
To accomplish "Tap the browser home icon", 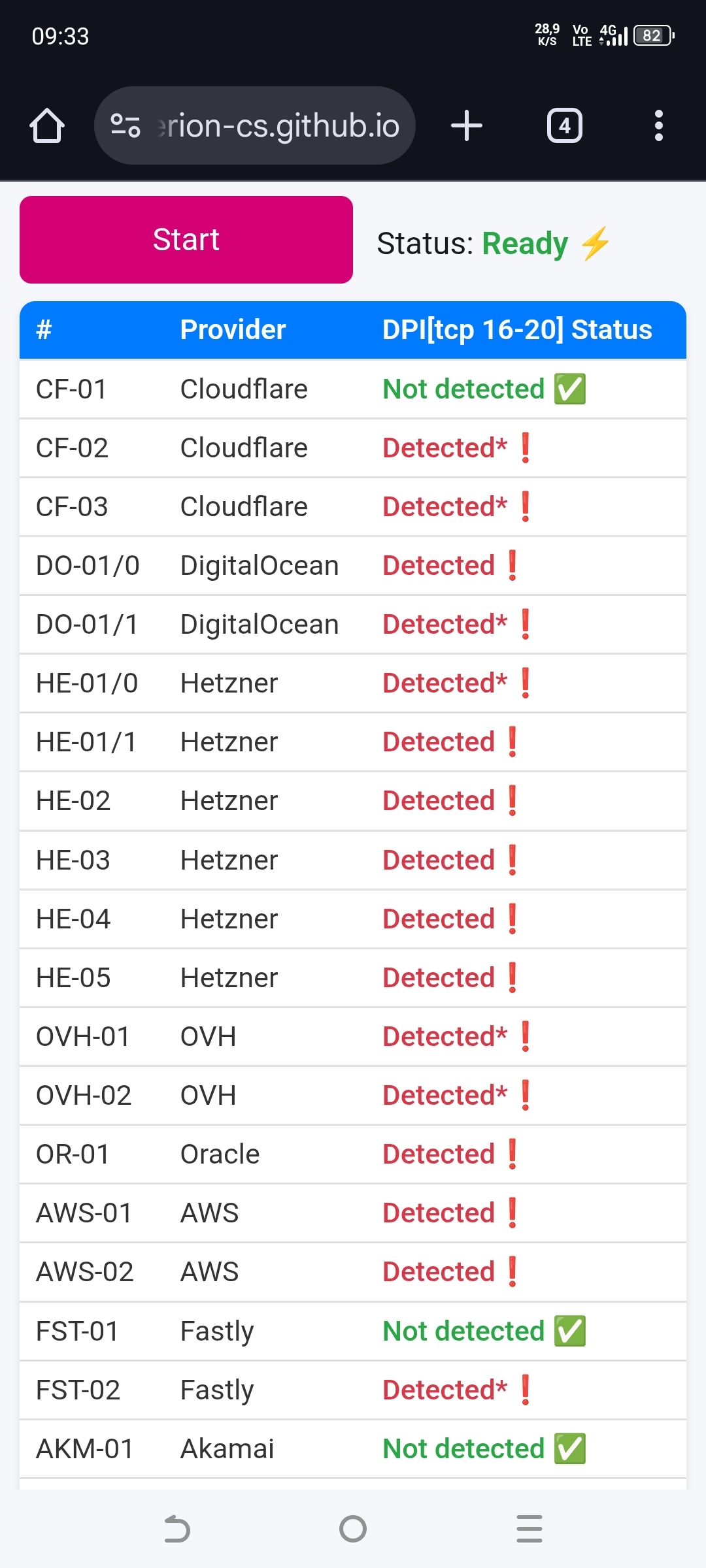I will coord(47,125).
